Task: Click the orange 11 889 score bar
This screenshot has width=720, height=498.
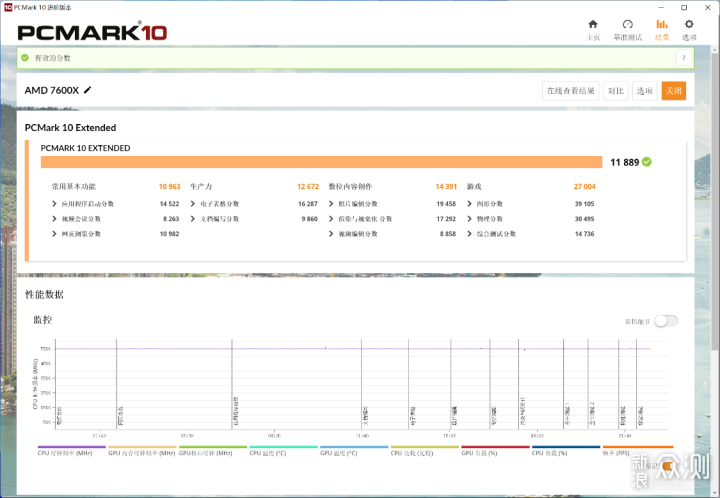Action: click(x=321, y=162)
